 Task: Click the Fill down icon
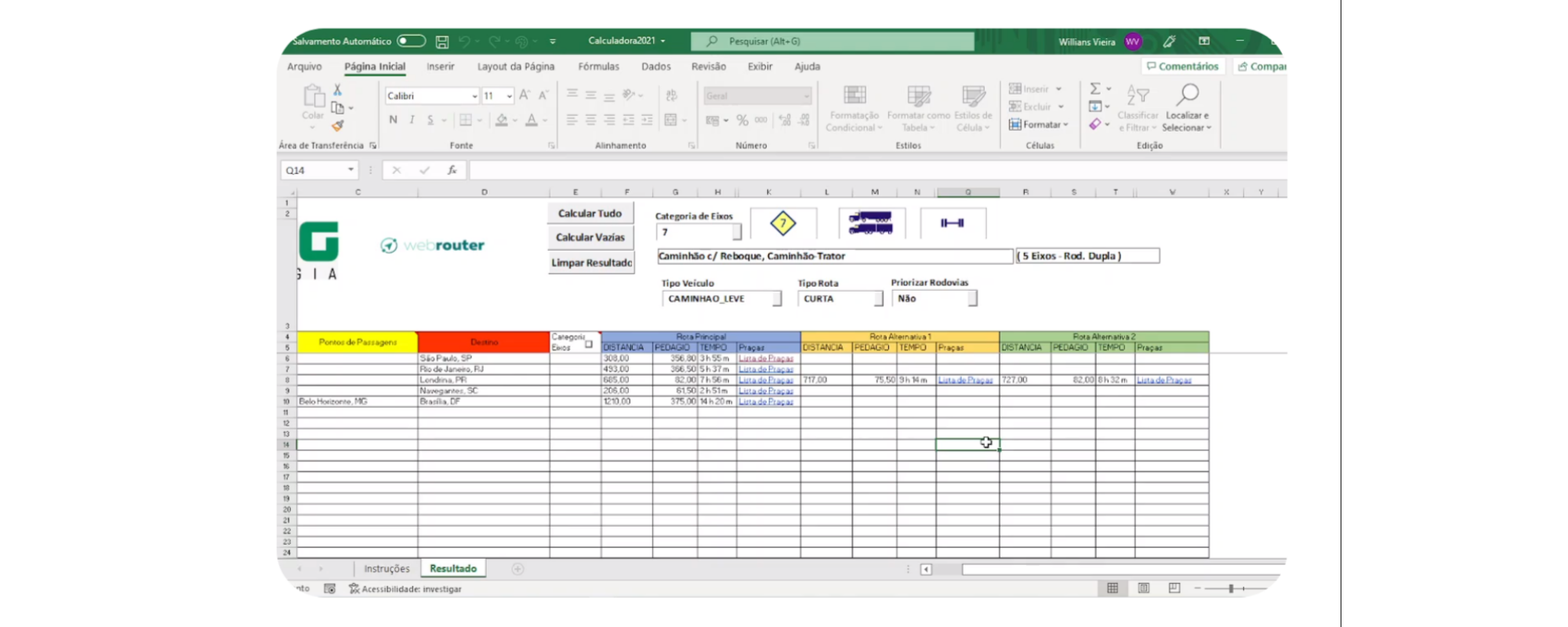tap(1095, 107)
